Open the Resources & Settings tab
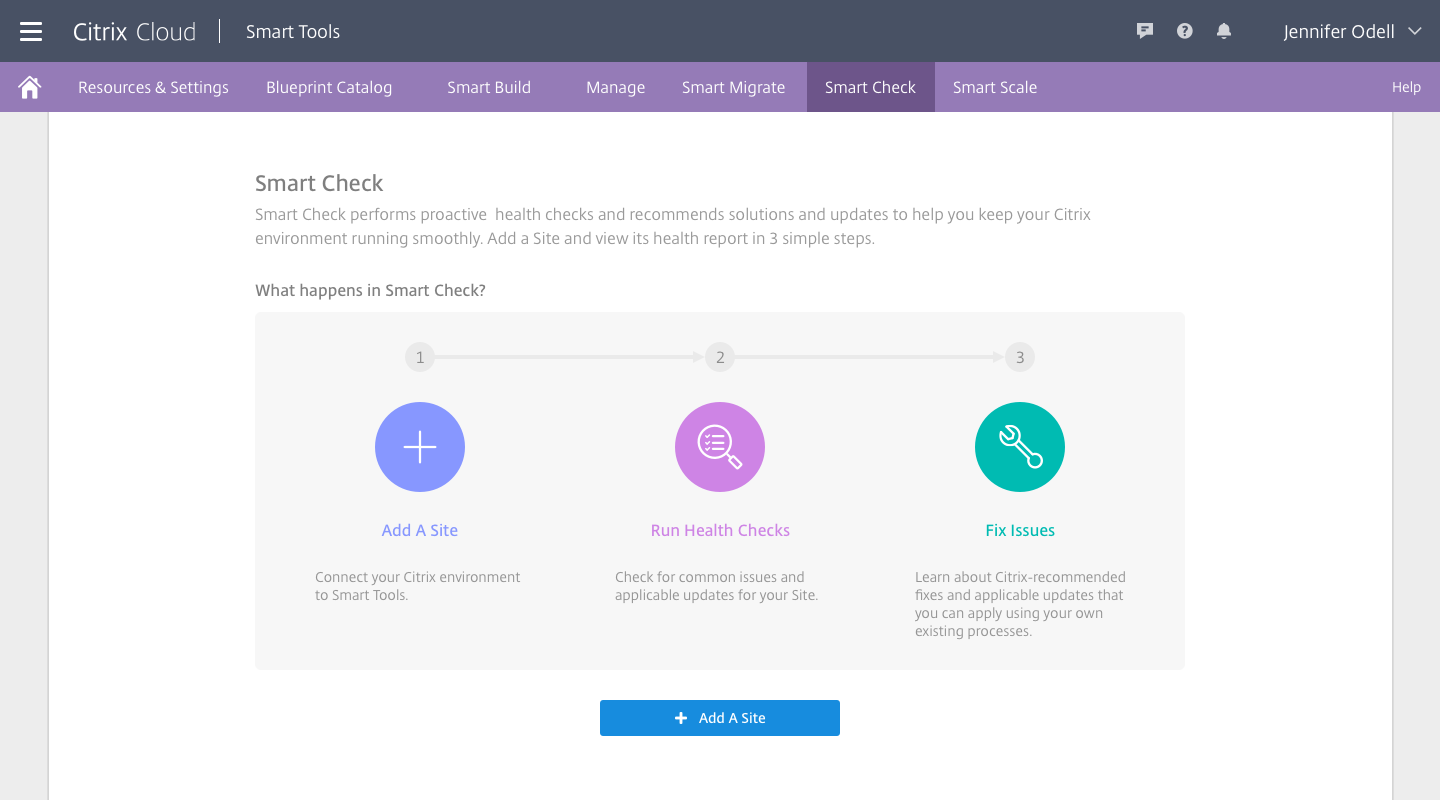Image resolution: width=1440 pixels, height=800 pixels. coord(153,87)
